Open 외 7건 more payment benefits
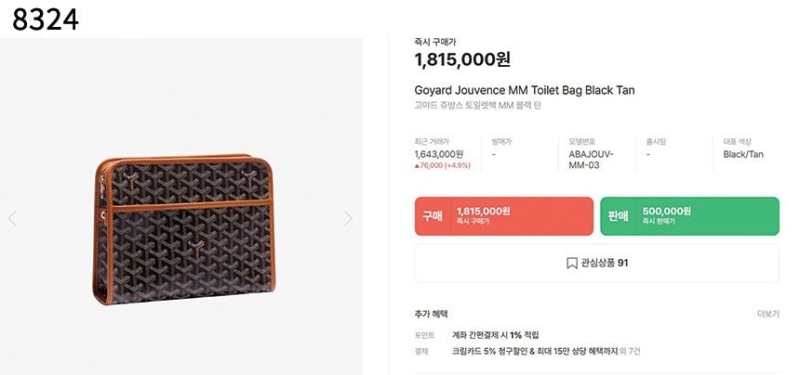The height and width of the screenshot is (375, 800). [x=630, y=351]
